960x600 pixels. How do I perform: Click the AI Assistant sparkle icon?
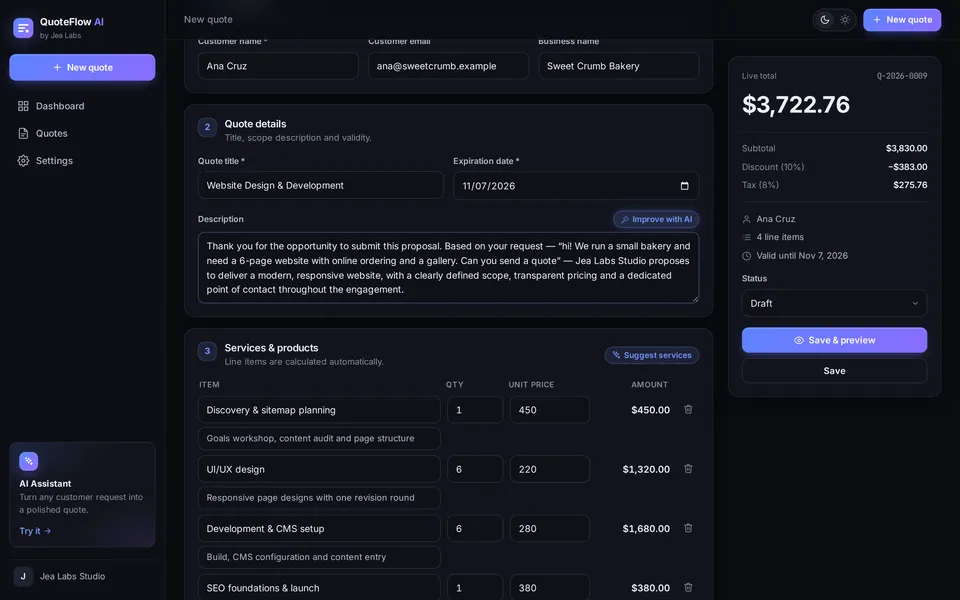pyautogui.click(x=29, y=461)
